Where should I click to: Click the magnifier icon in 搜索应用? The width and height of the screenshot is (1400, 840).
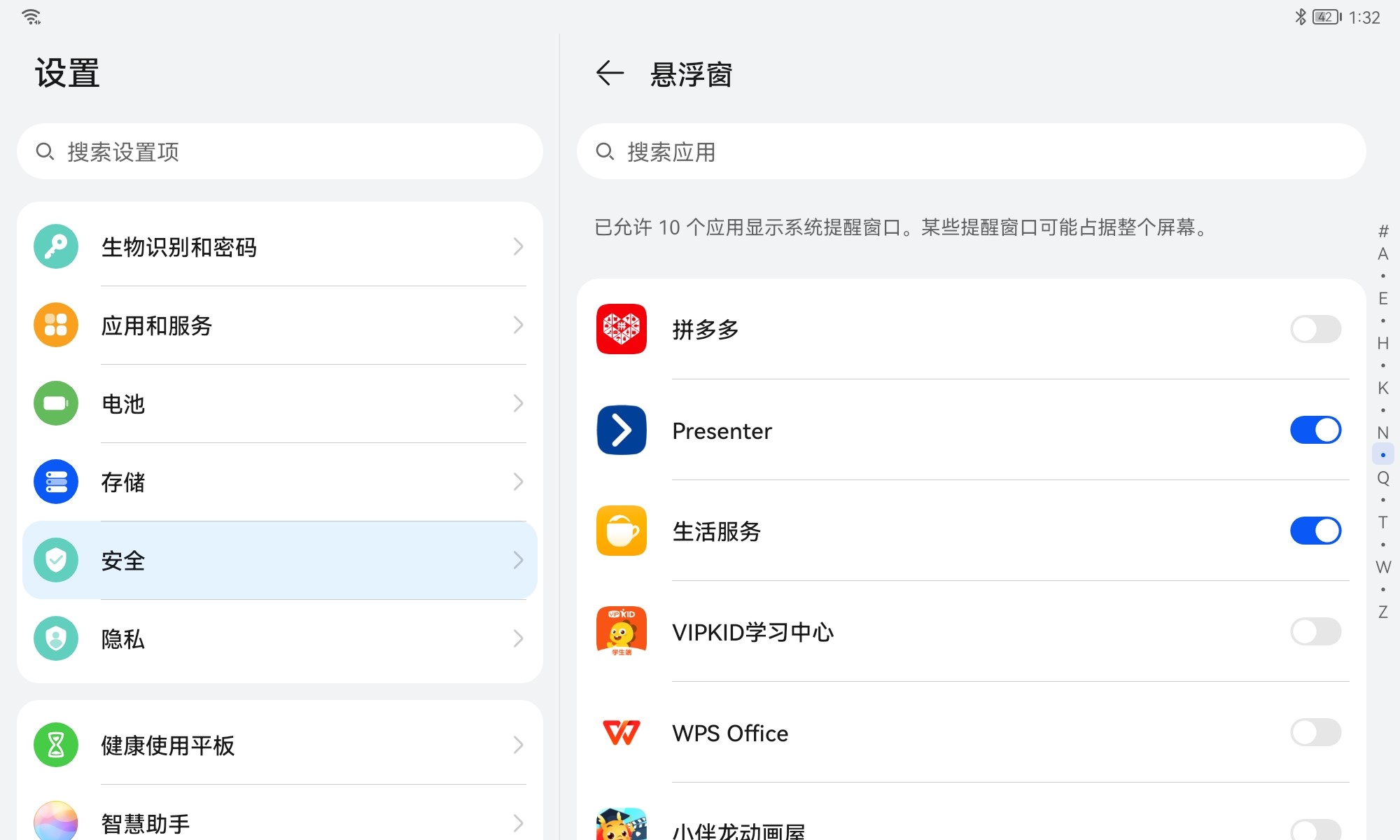(x=605, y=151)
